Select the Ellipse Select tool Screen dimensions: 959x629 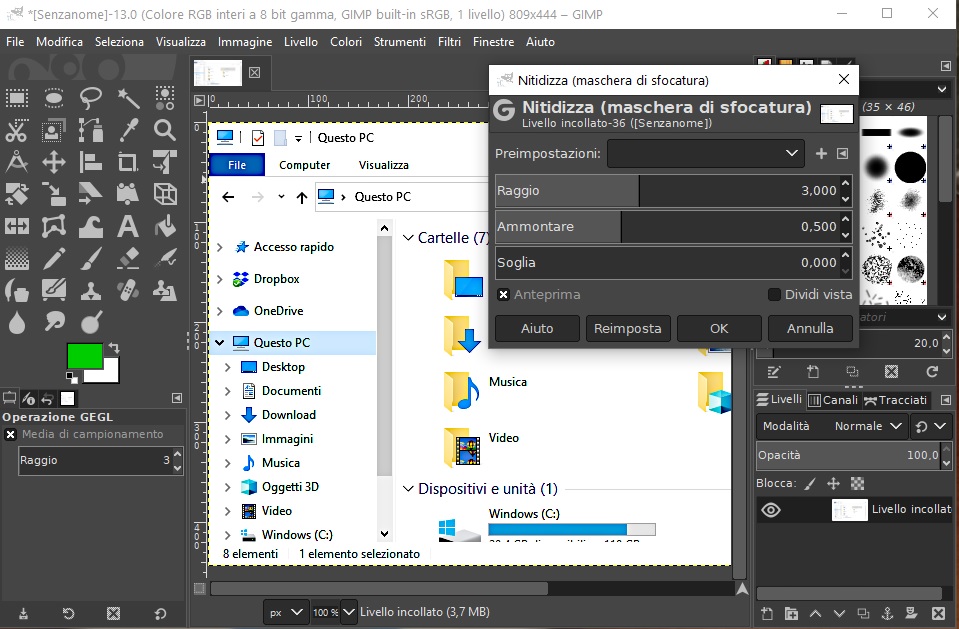click(x=54, y=98)
